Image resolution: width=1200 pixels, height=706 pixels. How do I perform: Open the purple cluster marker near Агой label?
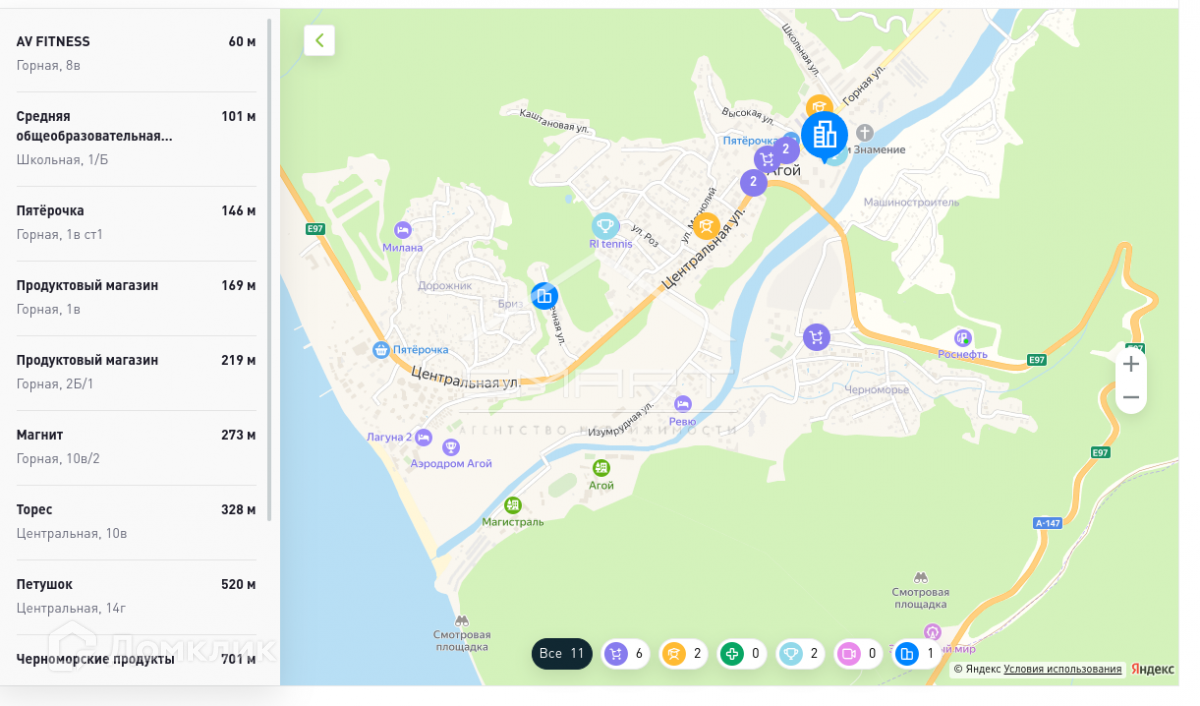click(x=786, y=150)
